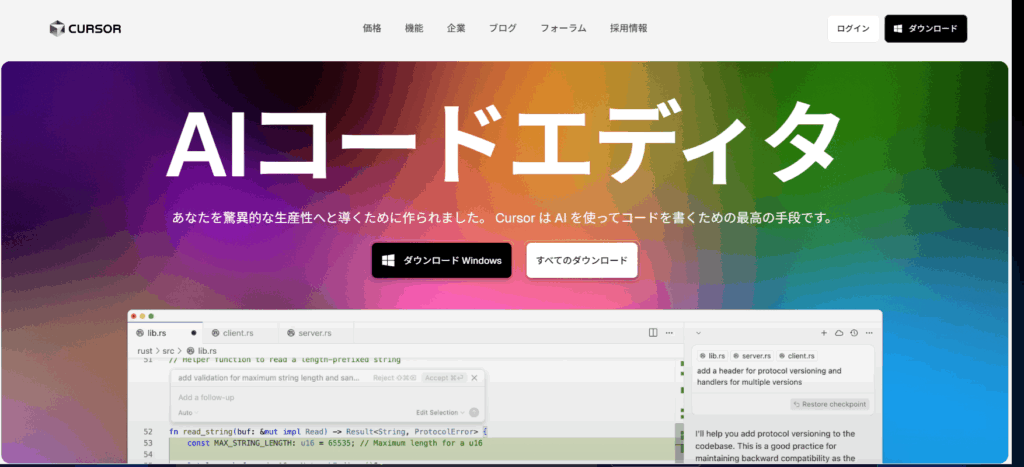Collapse the chat panel using the chevron
Viewport: 1024px width, 467px height.
click(x=698, y=332)
